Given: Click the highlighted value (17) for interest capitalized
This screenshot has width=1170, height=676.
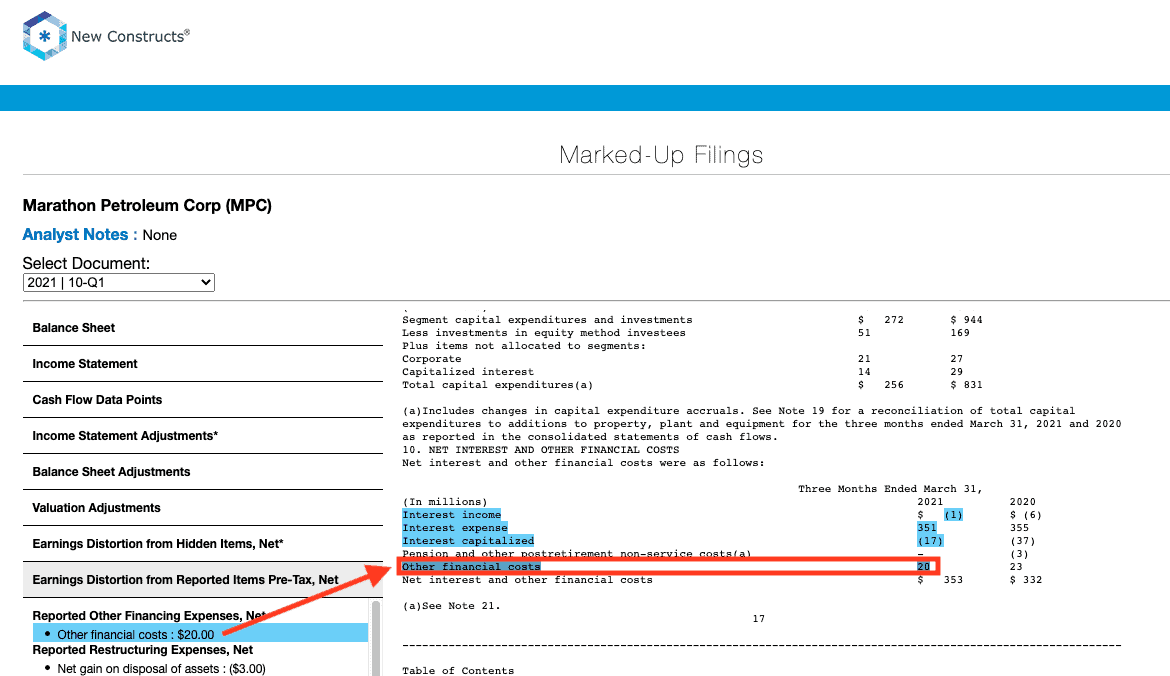Looking at the screenshot, I should pyautogui.click(x=930, y=541).
